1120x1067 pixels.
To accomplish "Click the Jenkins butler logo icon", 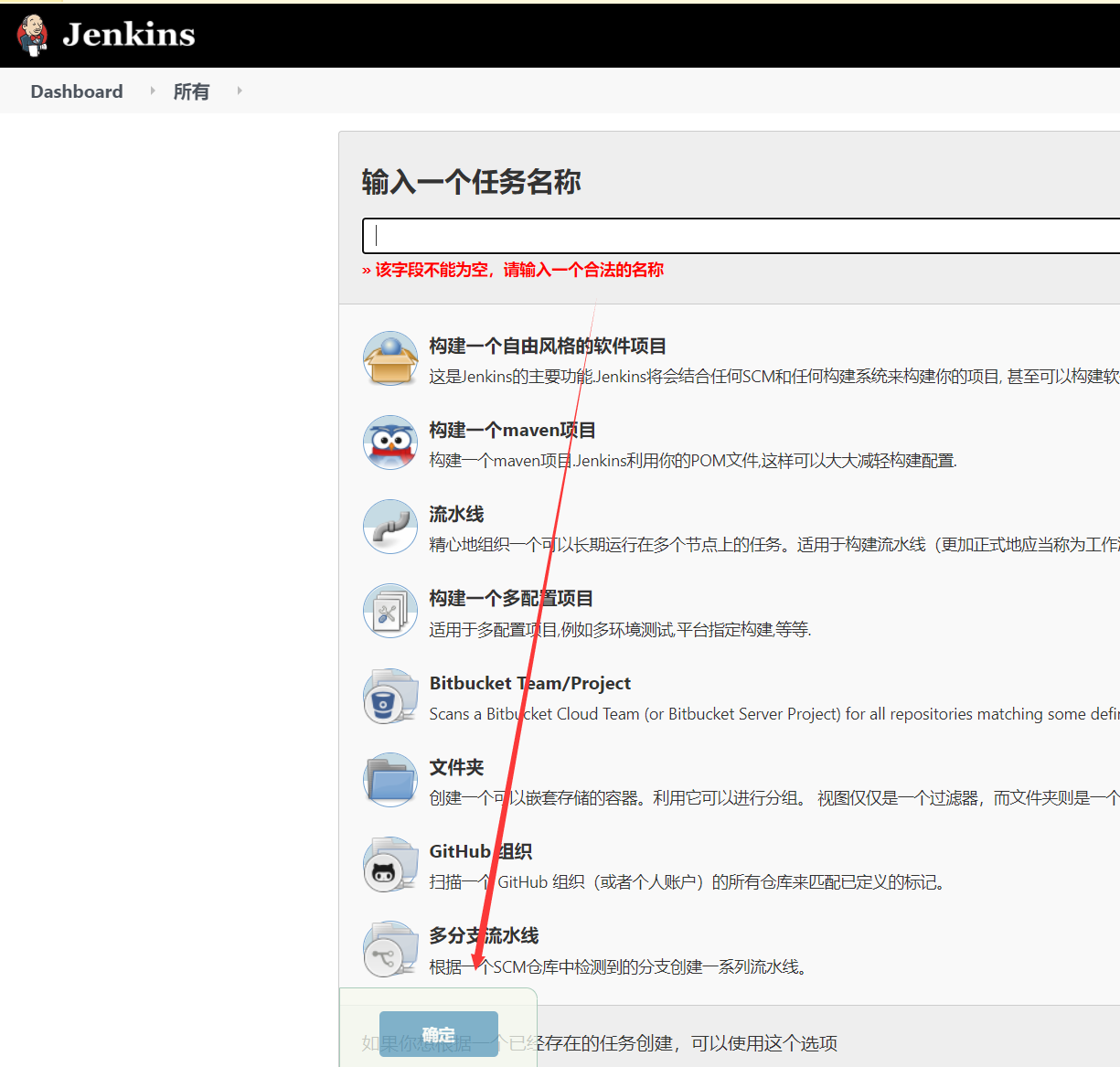I will coord(33,35).
